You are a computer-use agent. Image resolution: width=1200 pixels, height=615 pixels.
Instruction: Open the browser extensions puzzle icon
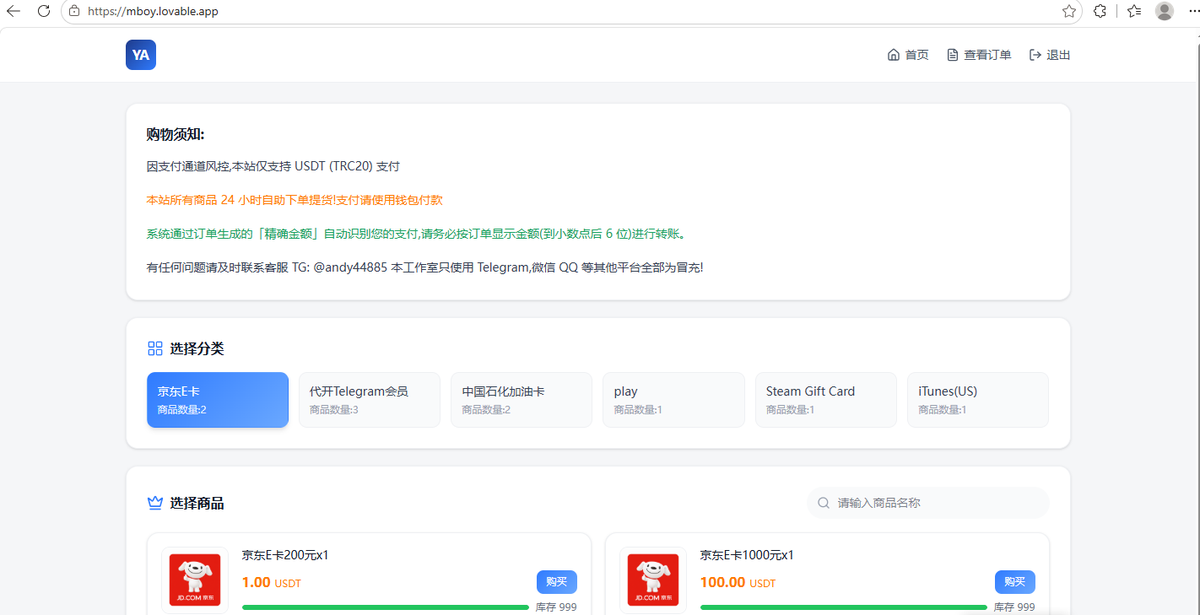coord(1100,11)
